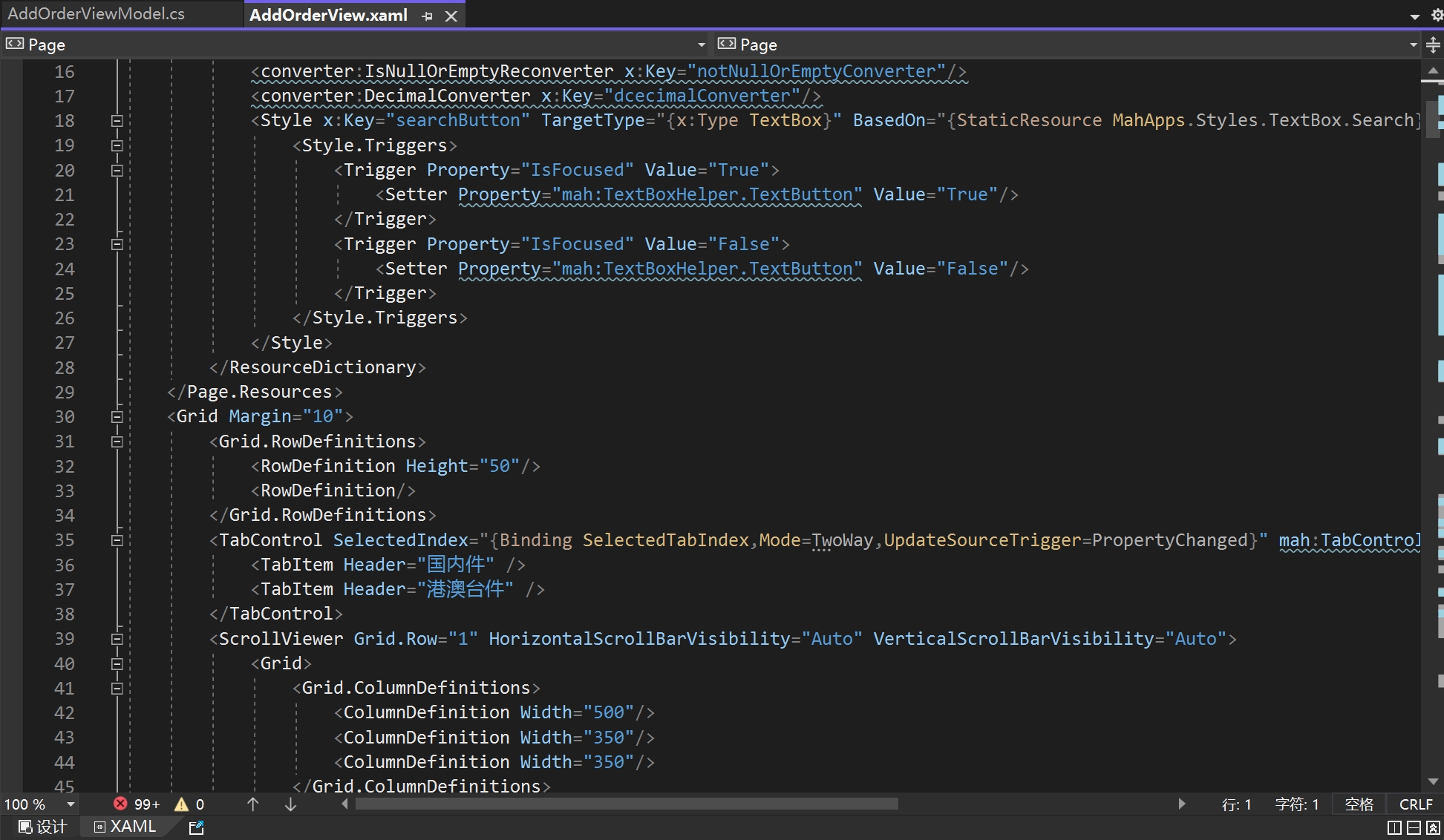The width and height of the screenshot is (1444, 840).
Task: Collapse Grid.ColumnDefinitions at line 41
Action: click(x=117, y=689)
